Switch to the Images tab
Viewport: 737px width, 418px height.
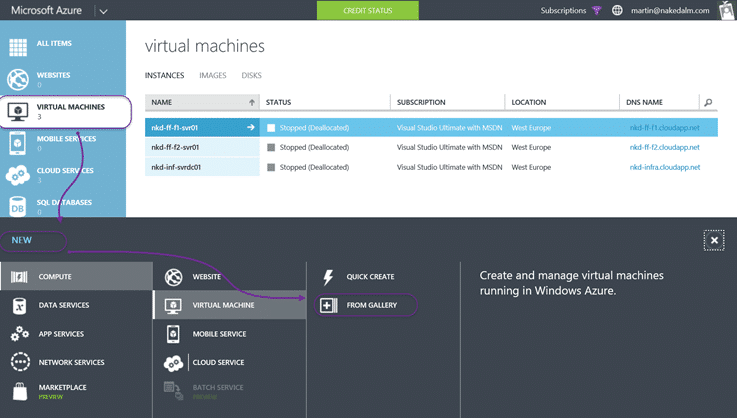point(212,75)
